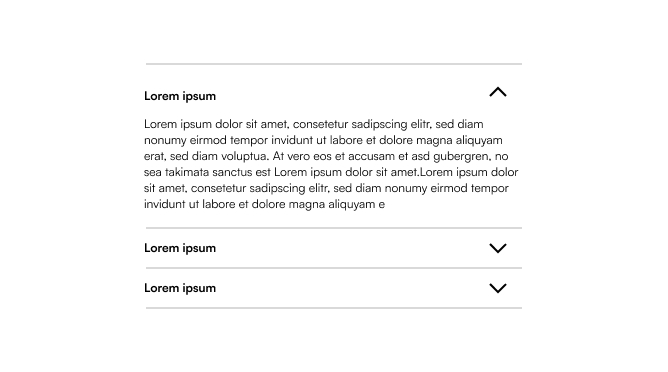Expand third section using down chevron
Image resolution: width=668 pixels, height=372 pixels.
[x=498, y=288]
